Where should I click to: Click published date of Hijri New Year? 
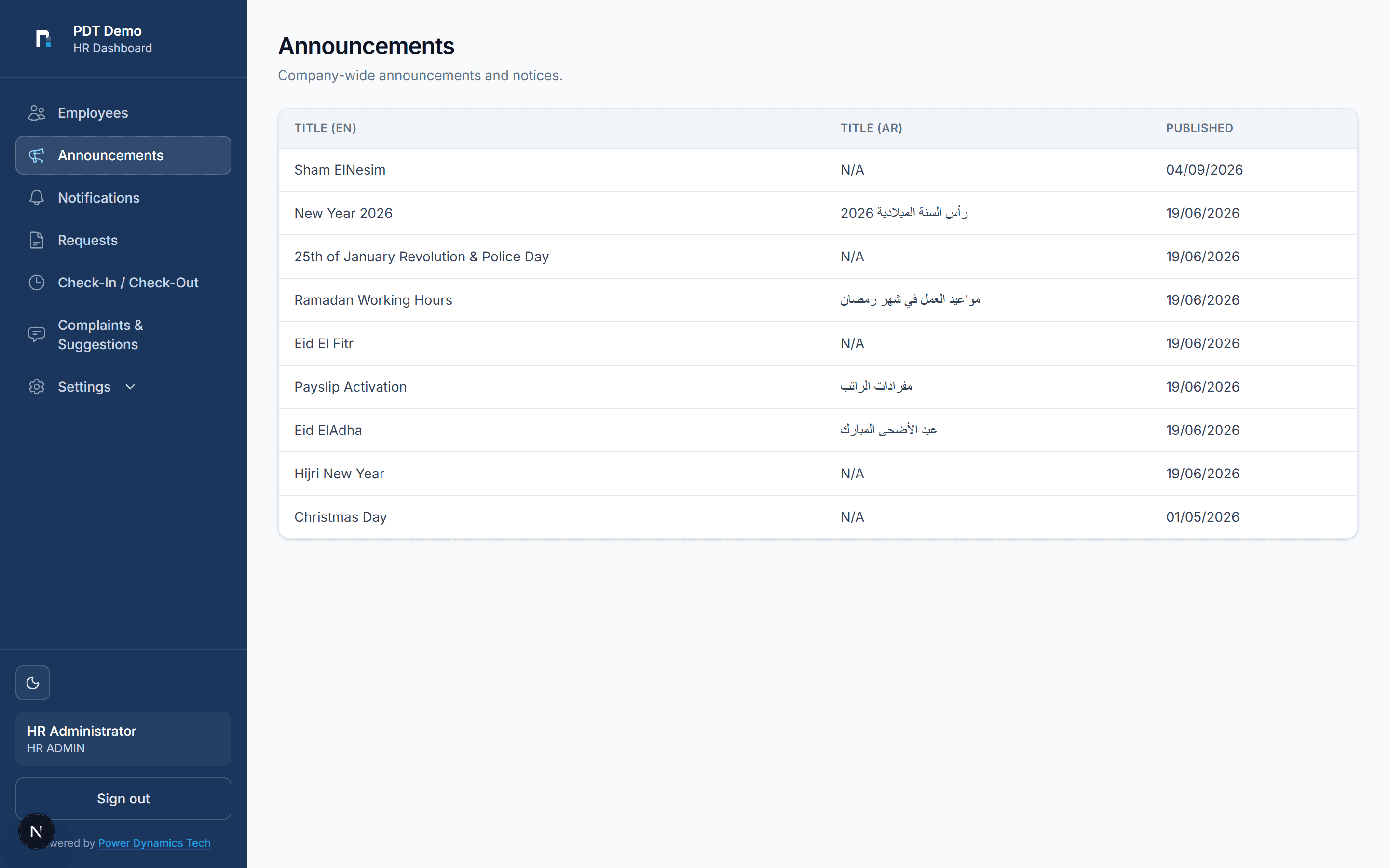1202,474
